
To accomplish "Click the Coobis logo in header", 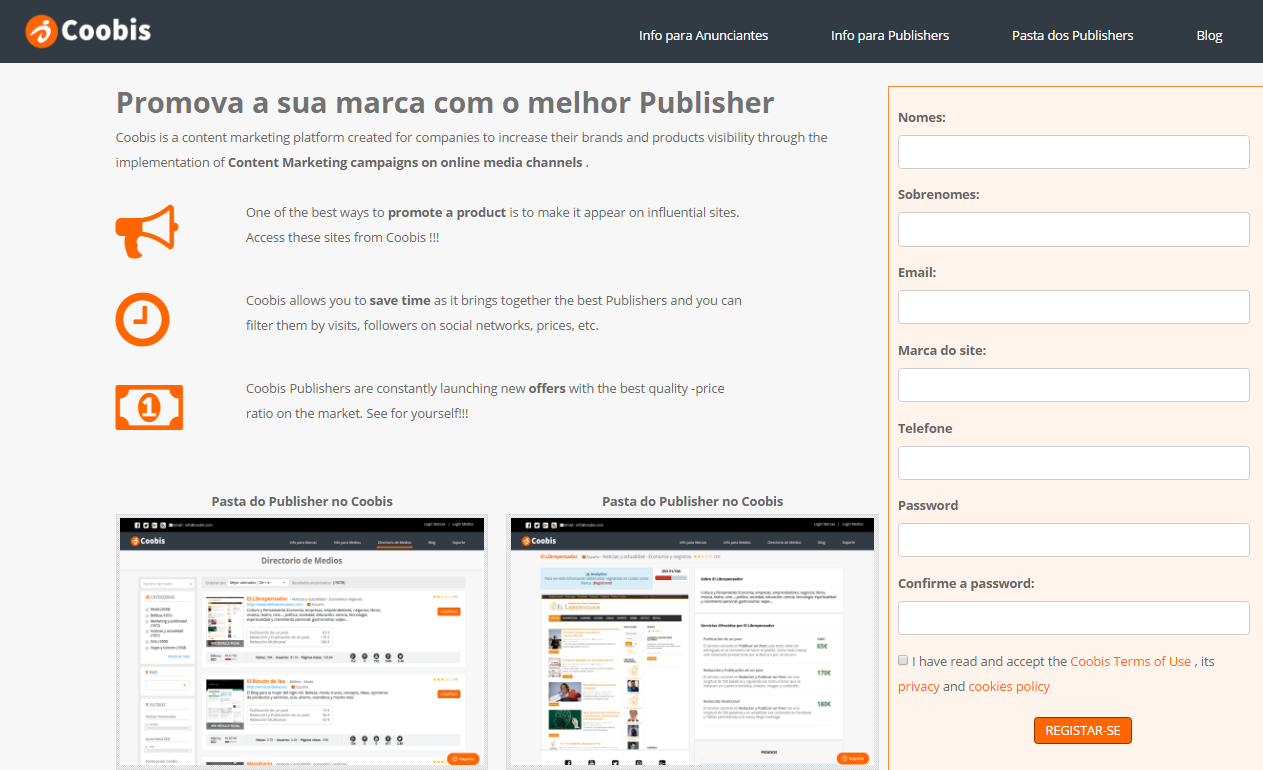I will (88, 30).
